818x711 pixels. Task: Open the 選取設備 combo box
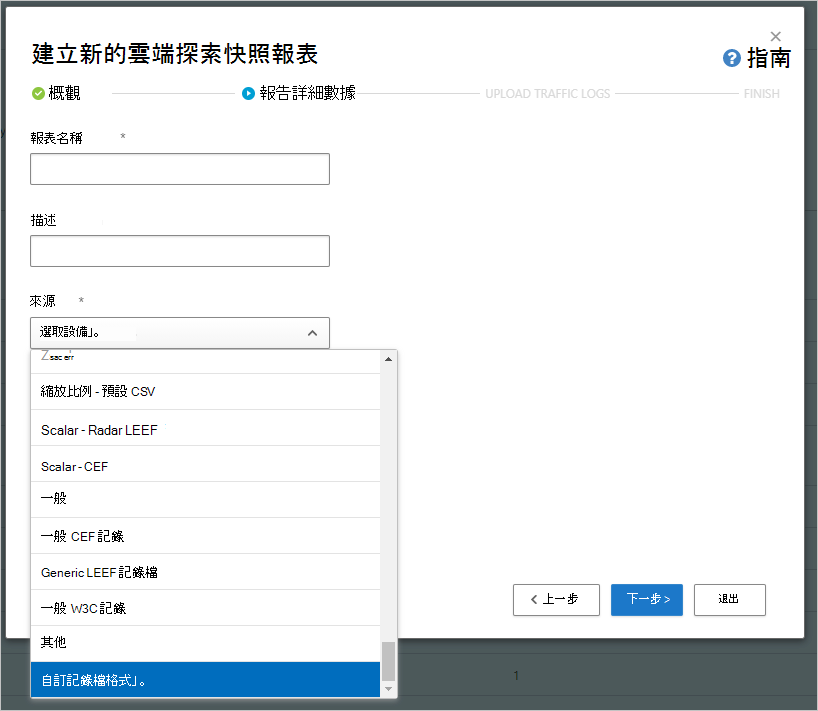(180, 333)
